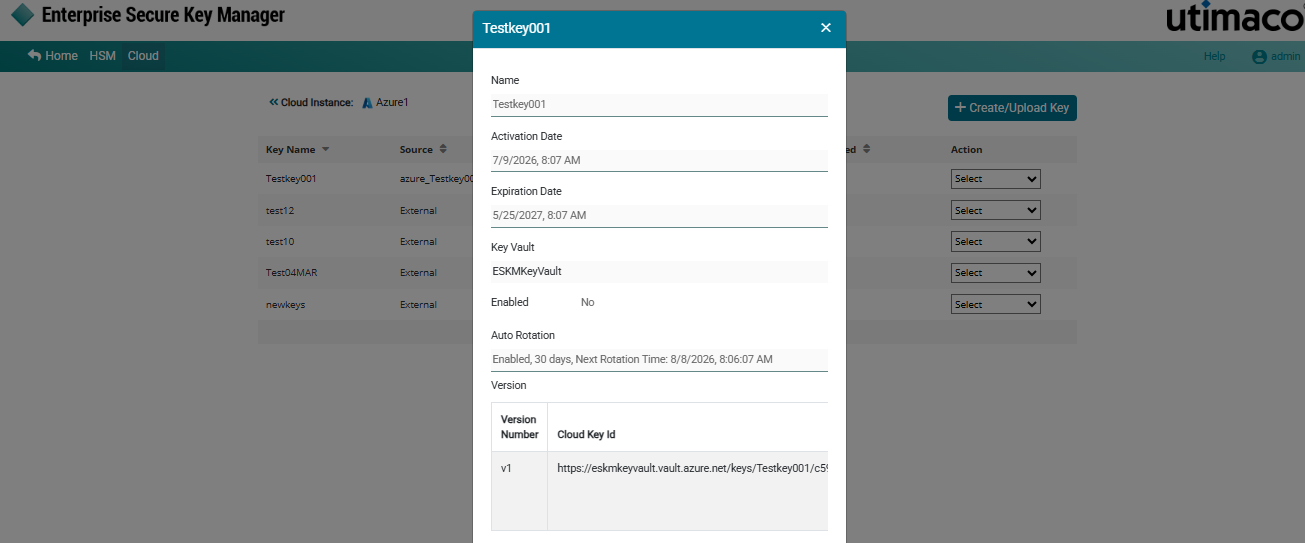This screenshot has height=543, width=1305.
Task: Click the admin username text
Action: point(1285,57)
